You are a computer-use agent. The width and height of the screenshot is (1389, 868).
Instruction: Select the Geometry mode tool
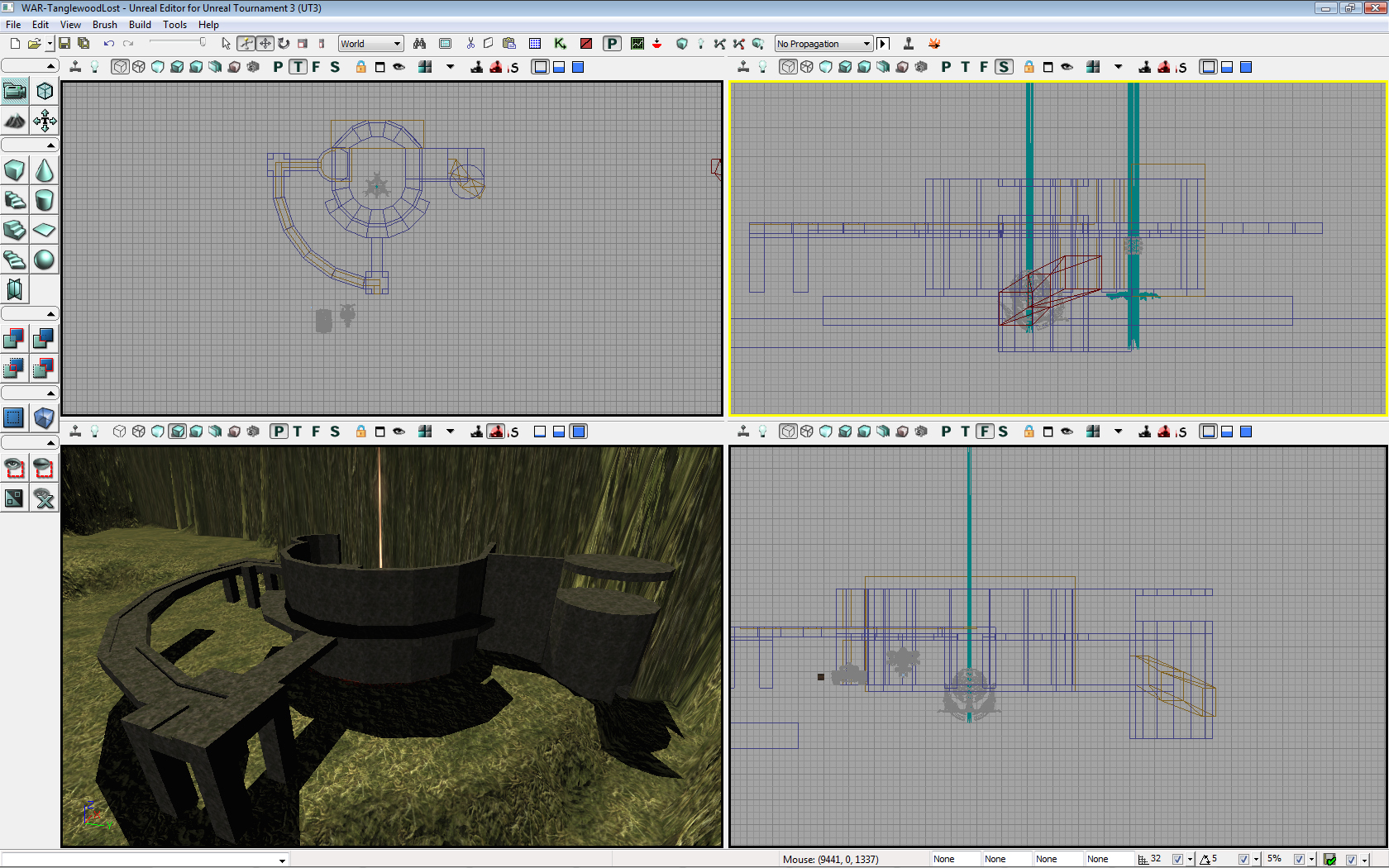(x=45, y=91)
